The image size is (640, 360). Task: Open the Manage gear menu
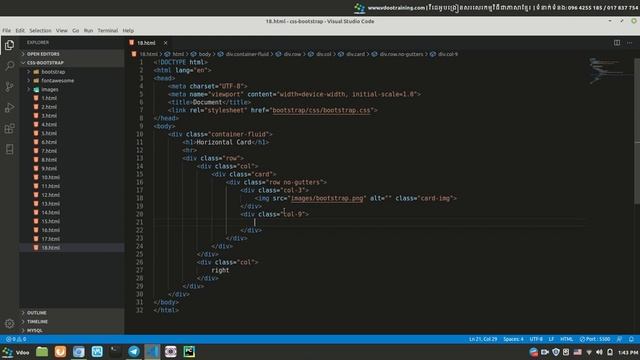click(9, 324)
